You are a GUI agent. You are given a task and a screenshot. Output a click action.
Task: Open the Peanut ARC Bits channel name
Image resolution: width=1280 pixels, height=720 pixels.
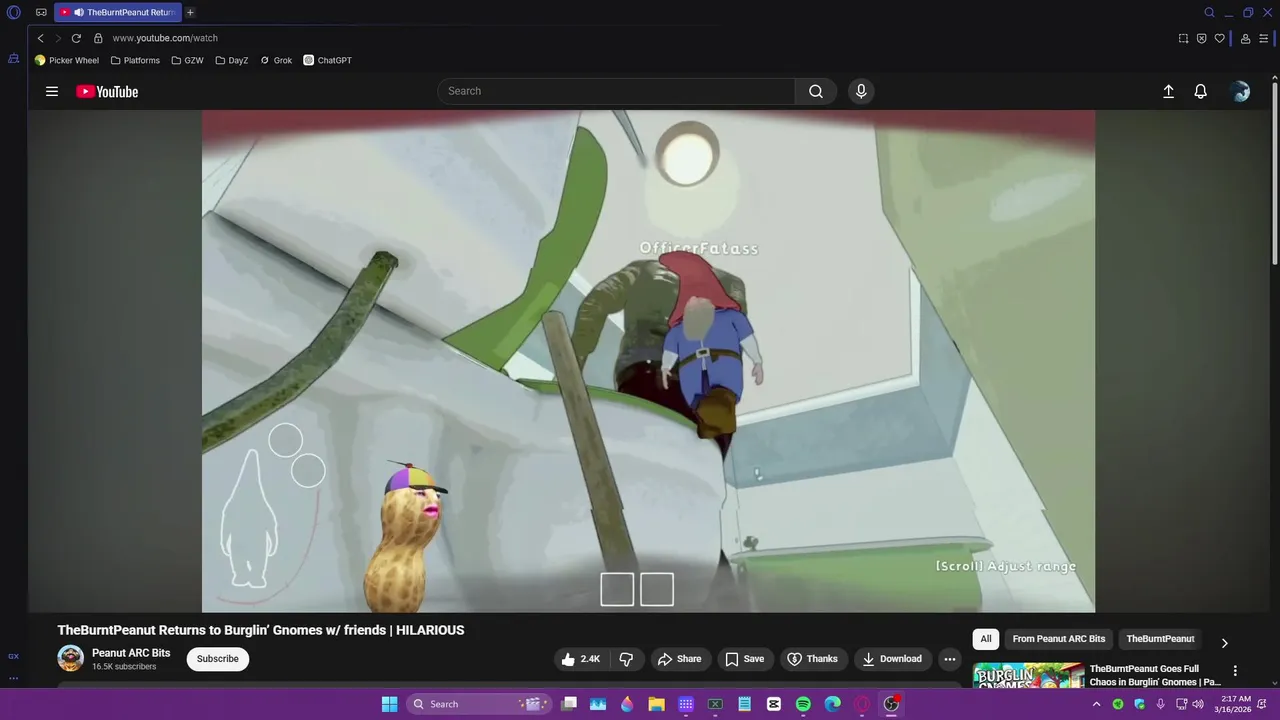131,653
